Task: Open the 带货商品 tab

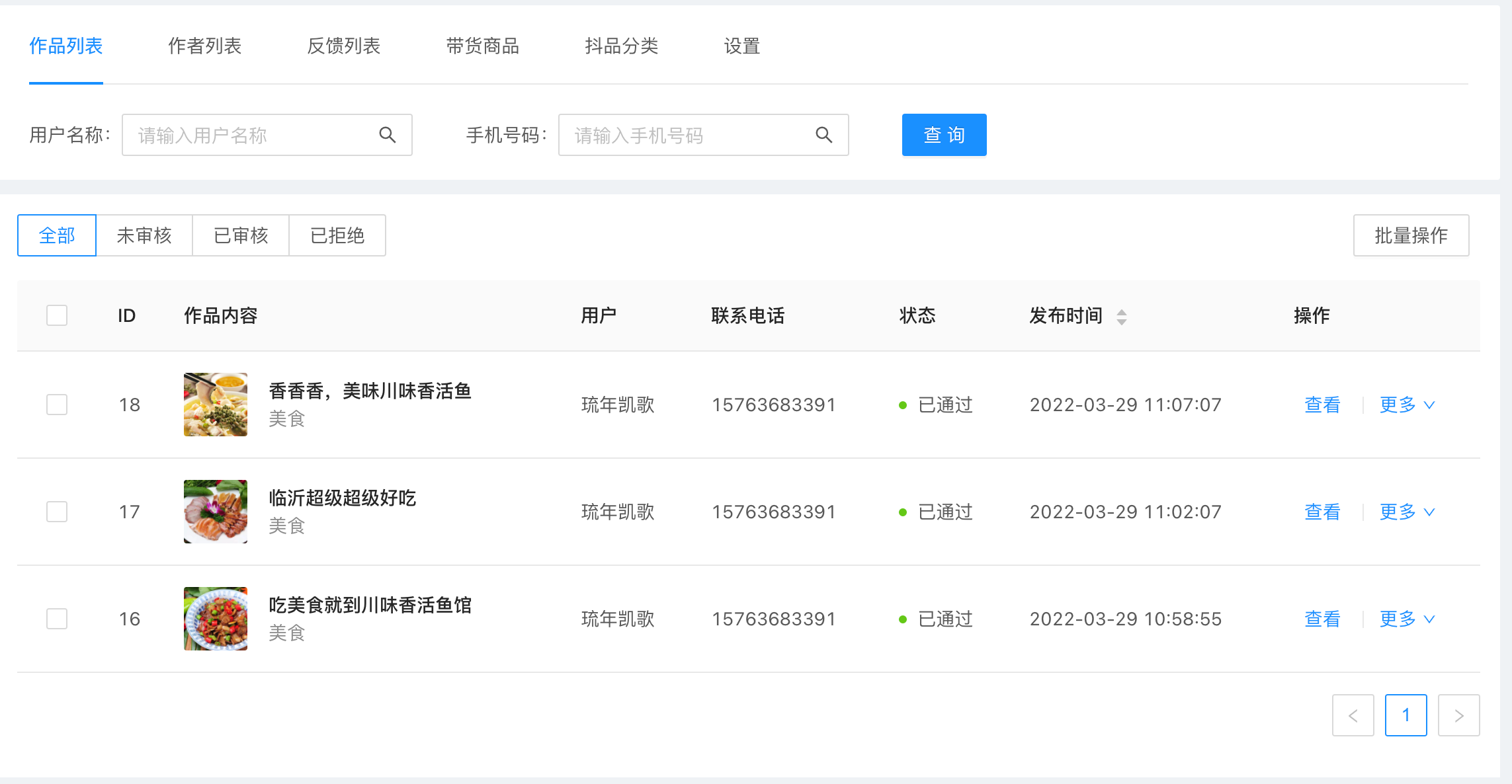Action: [483, 46]
